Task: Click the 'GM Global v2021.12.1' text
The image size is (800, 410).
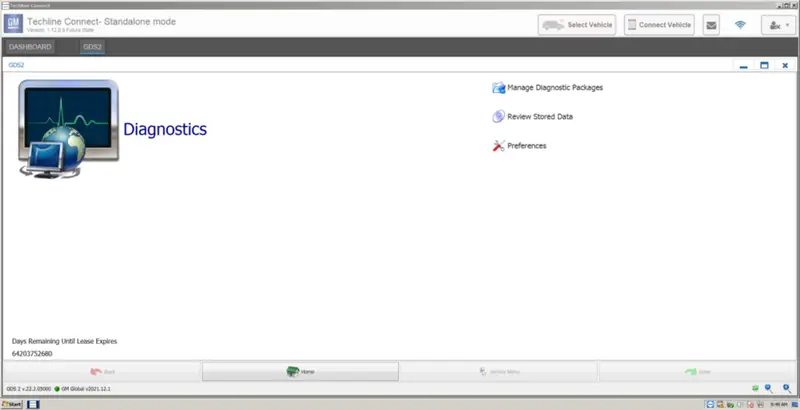Action: click(x=86, y=389)
